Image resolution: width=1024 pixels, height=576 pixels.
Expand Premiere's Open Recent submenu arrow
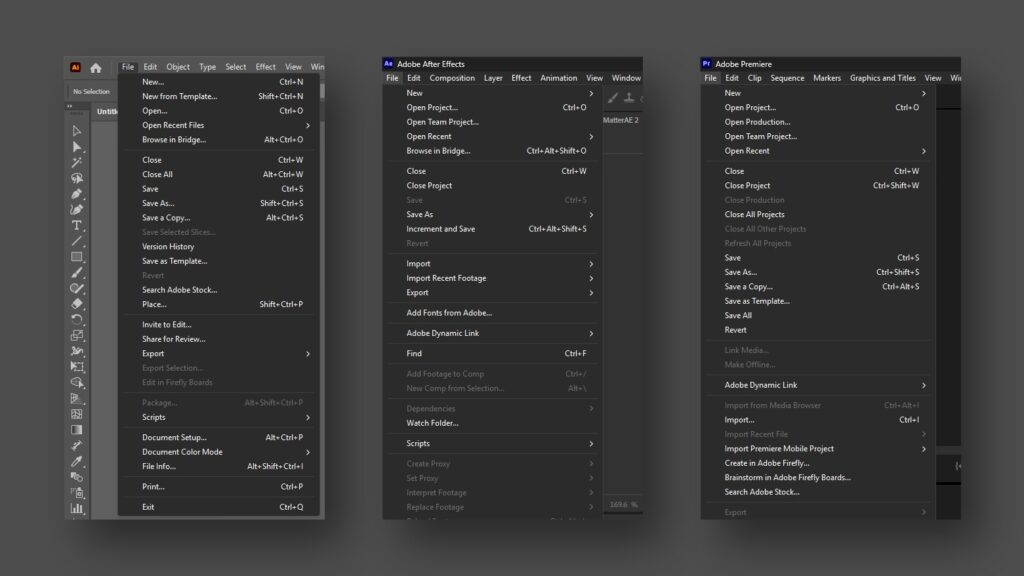923,151
